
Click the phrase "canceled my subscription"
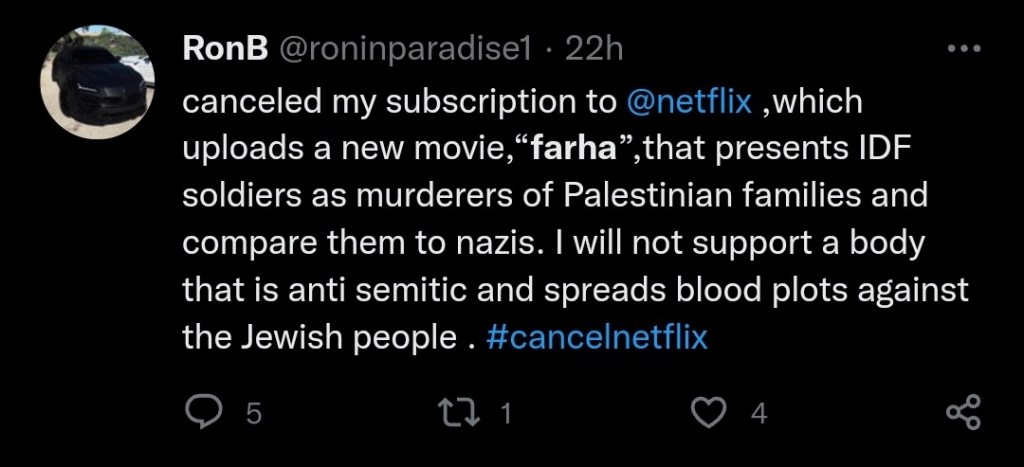(339, 102)
